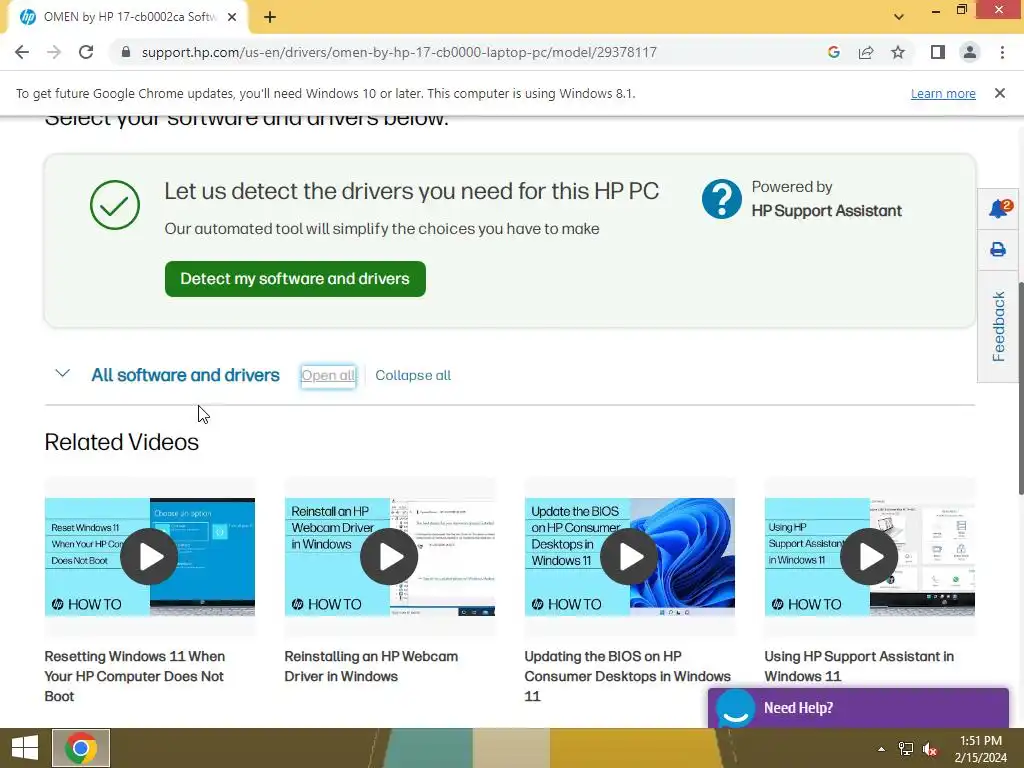Screen dimensions: 1024x768
Task: Open the Learn more link
Action: pos(943,93)
